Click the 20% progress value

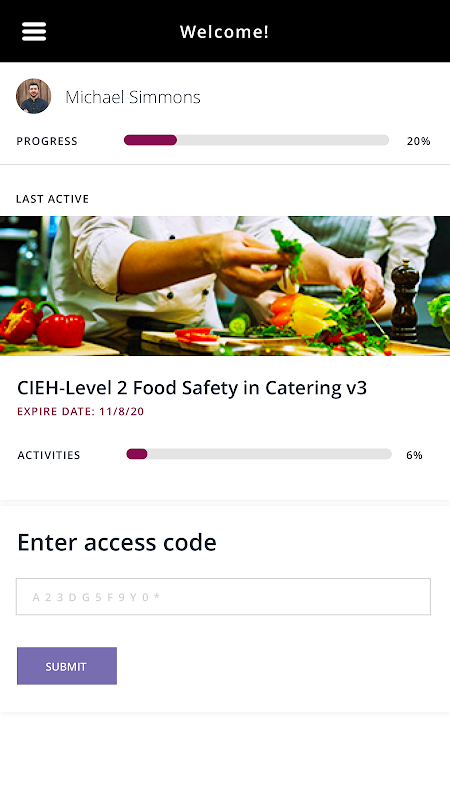click(418, 141)
